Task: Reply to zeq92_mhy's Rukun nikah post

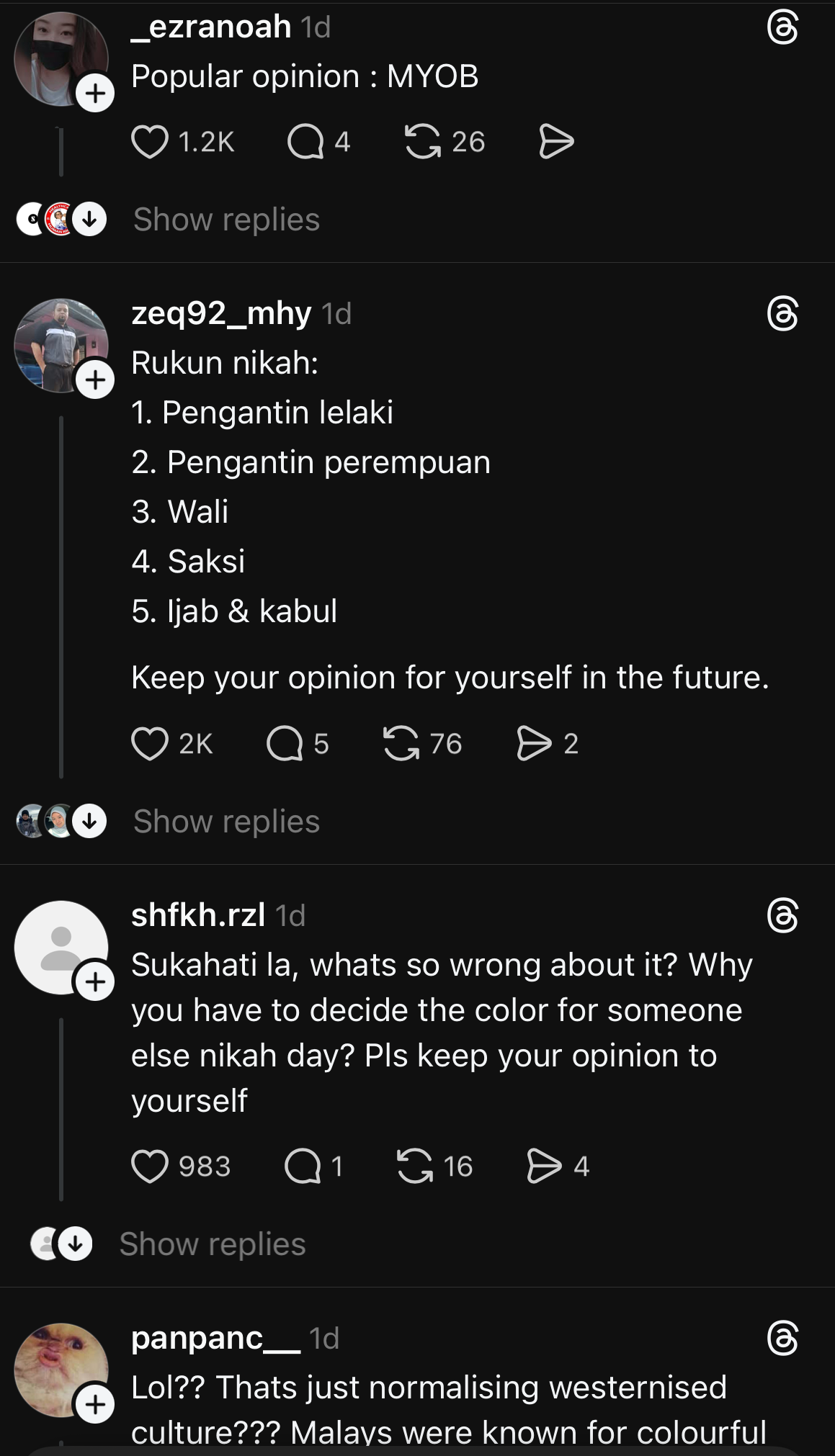Action: (285, 744)
